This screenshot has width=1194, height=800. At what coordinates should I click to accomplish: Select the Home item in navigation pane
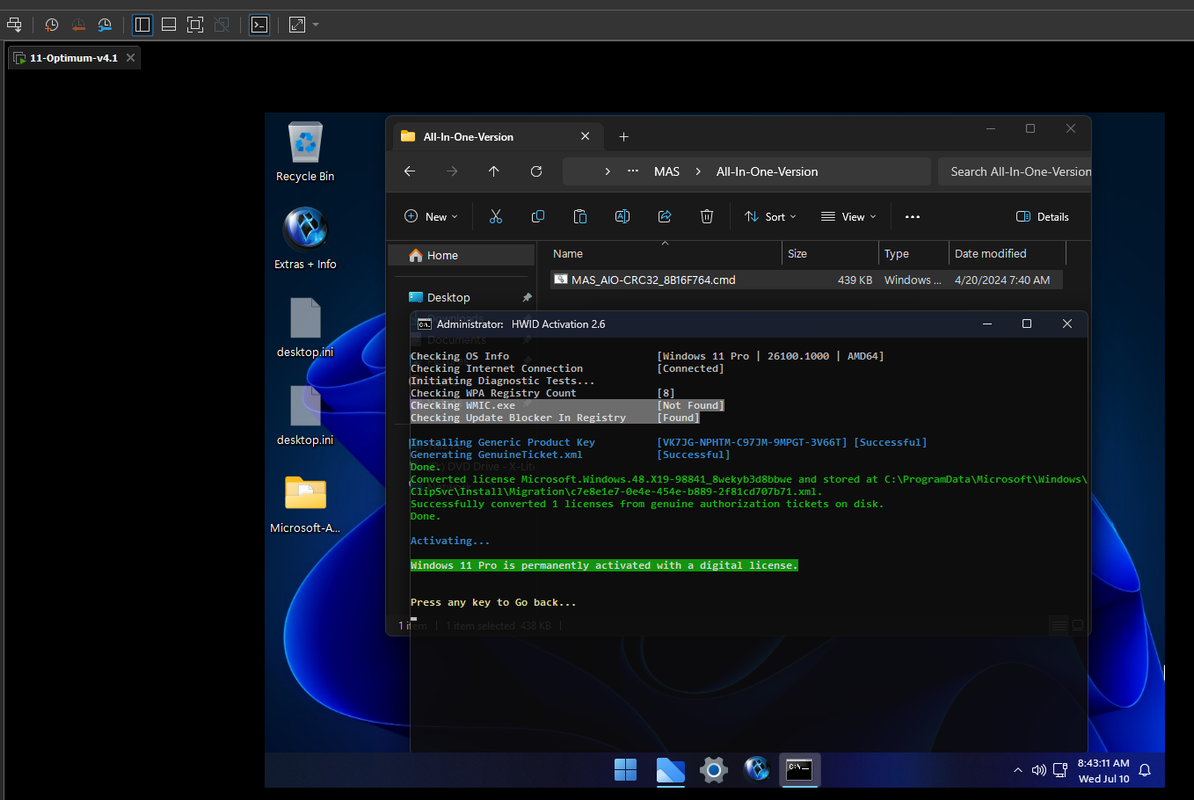coord(442,255)
